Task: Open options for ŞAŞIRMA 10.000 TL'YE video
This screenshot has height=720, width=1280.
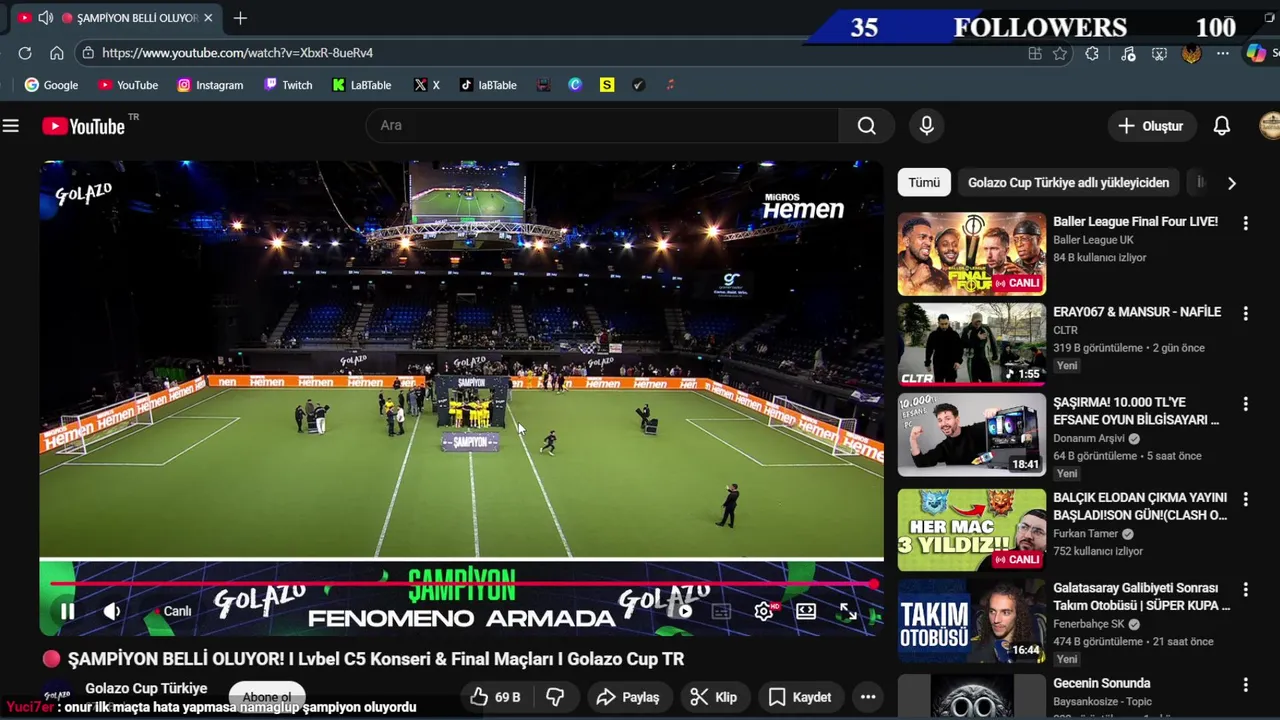Action: point(1245,404)
